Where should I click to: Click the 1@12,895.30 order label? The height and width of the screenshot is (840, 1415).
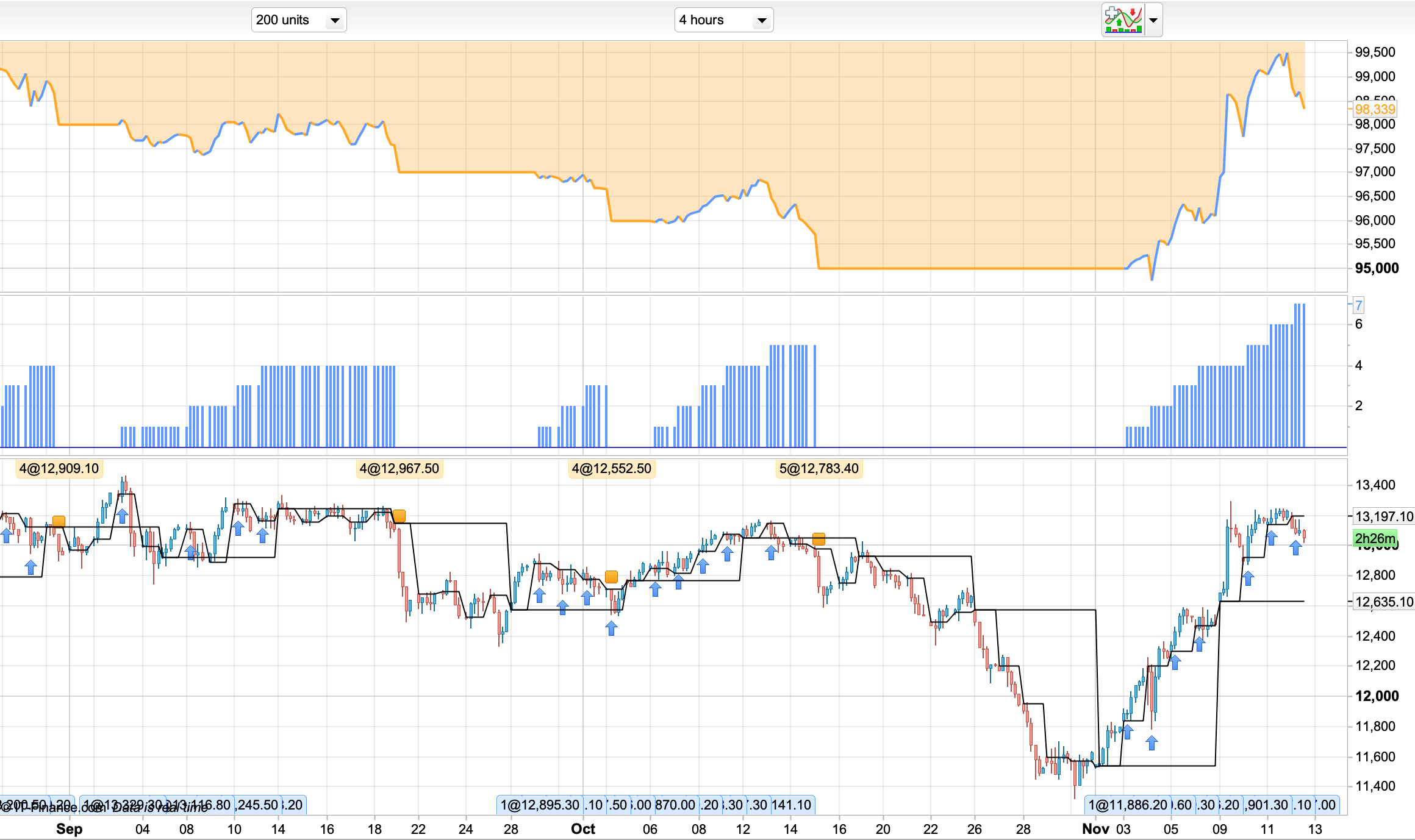pyautogui.click(x=539, y=805)
